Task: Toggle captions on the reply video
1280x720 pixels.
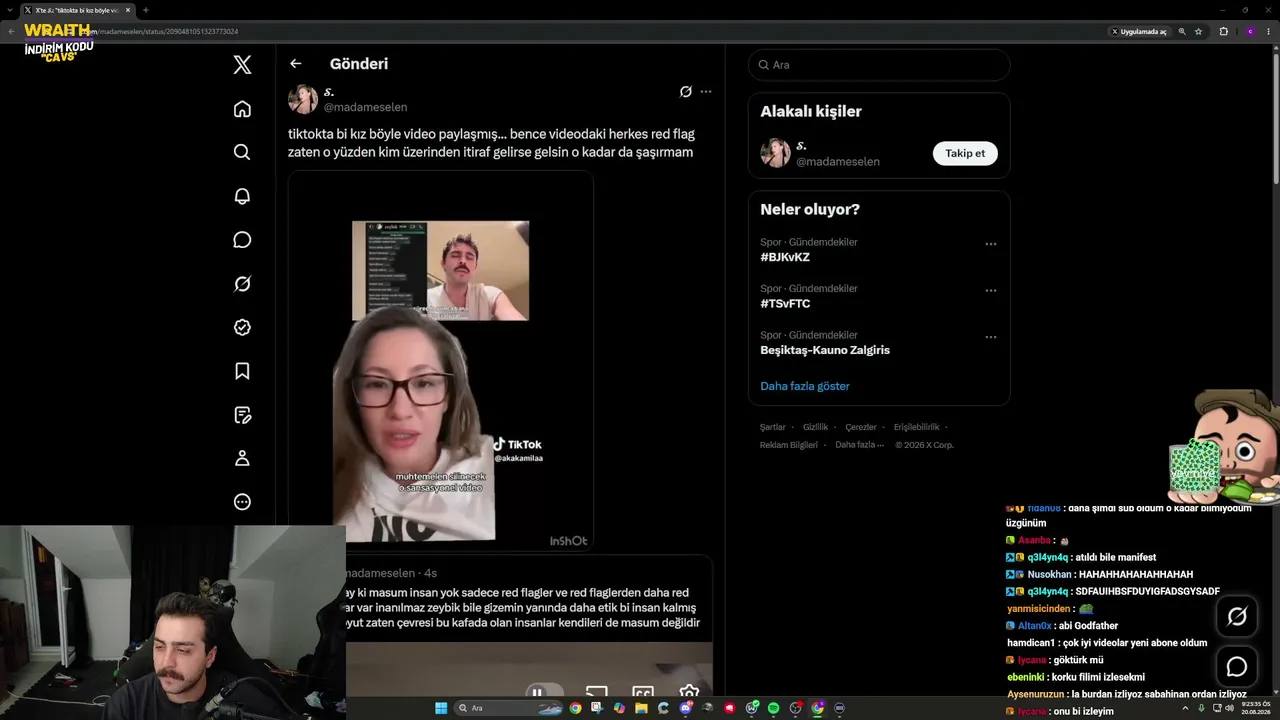Action: (x=643, y=692)
